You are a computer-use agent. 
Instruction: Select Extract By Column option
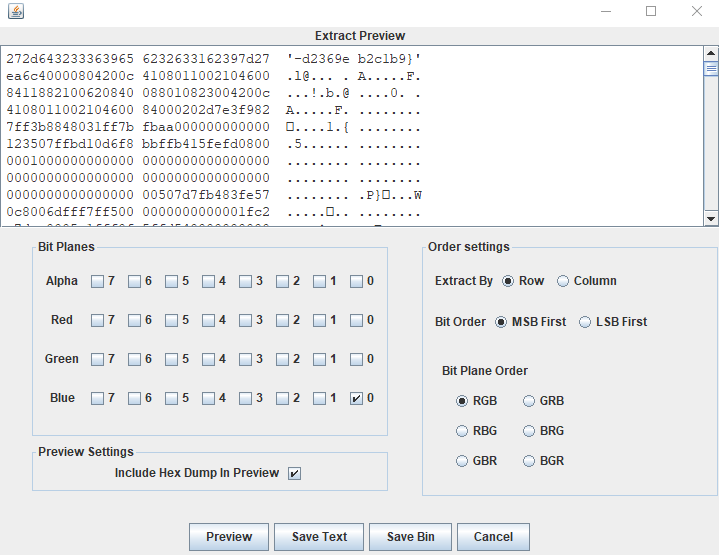point(563,281)
